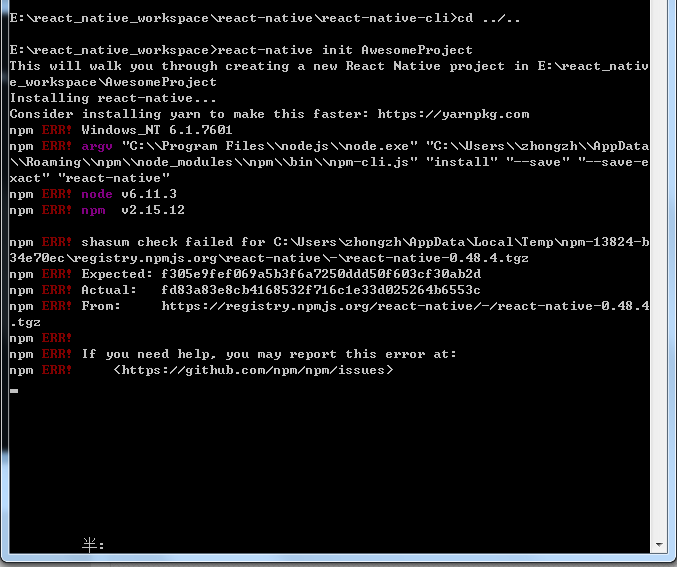
Task: Click the "react-native init AwesomeProject" command text
Action: coord(345,50)
